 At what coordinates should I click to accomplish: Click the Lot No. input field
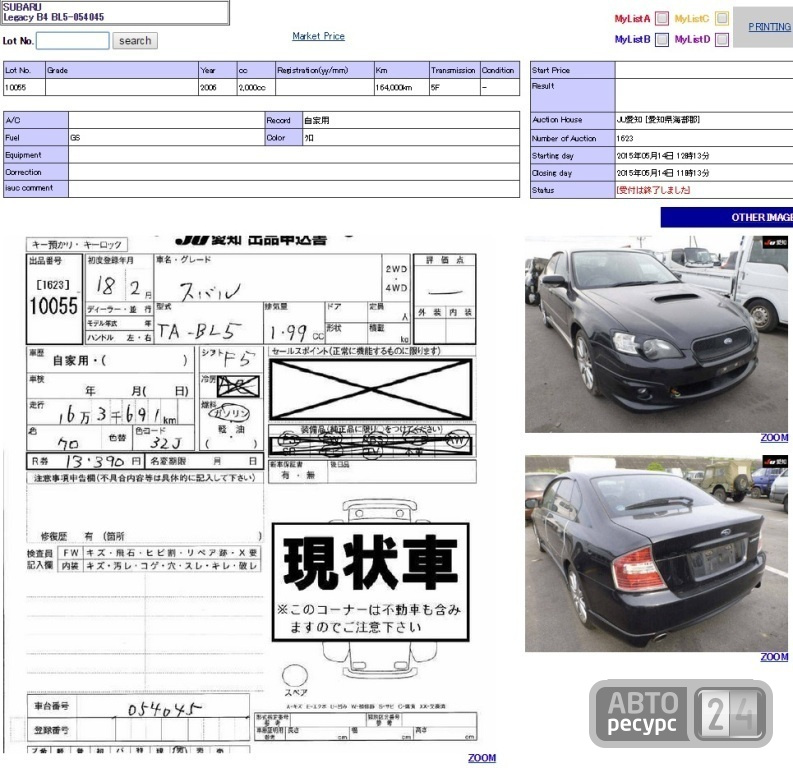tap(73, 40)
